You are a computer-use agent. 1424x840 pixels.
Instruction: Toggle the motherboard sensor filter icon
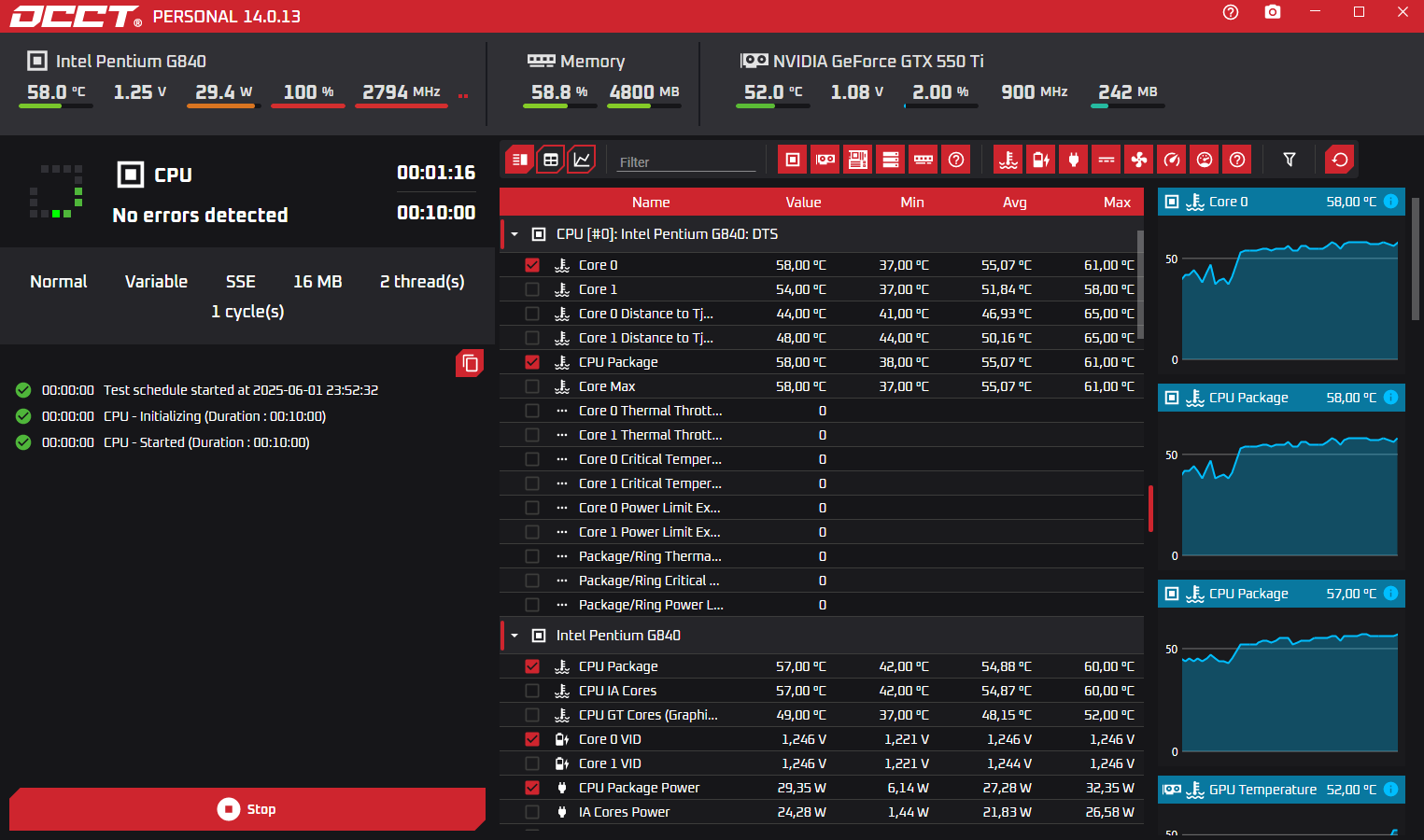858,160
